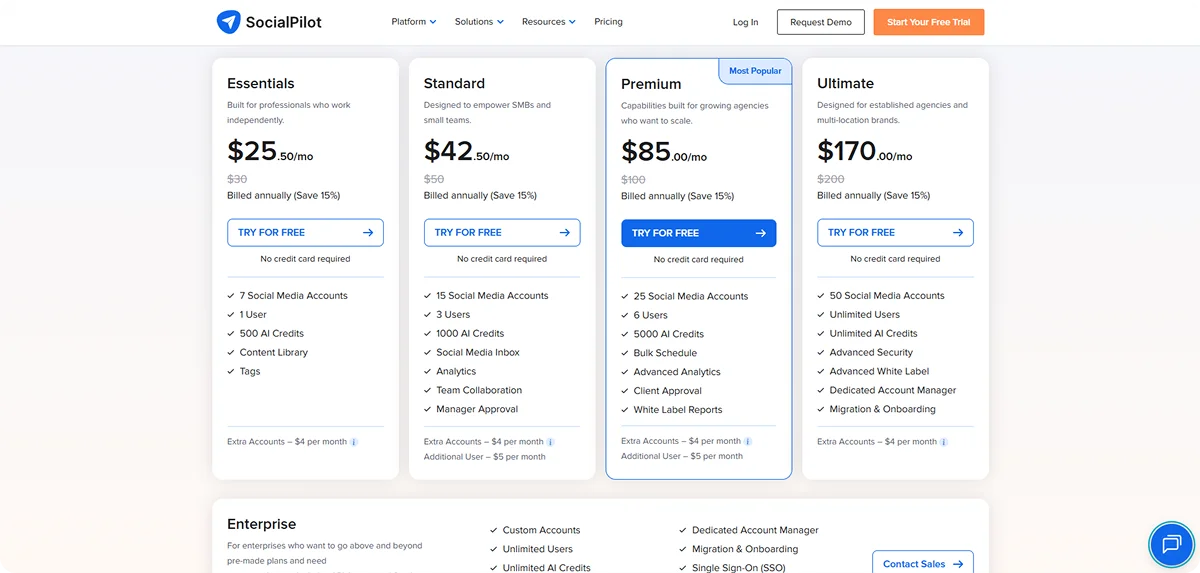1200x573 pixels.
Task: Click the Log In link
Action: (x=745, y=22)
